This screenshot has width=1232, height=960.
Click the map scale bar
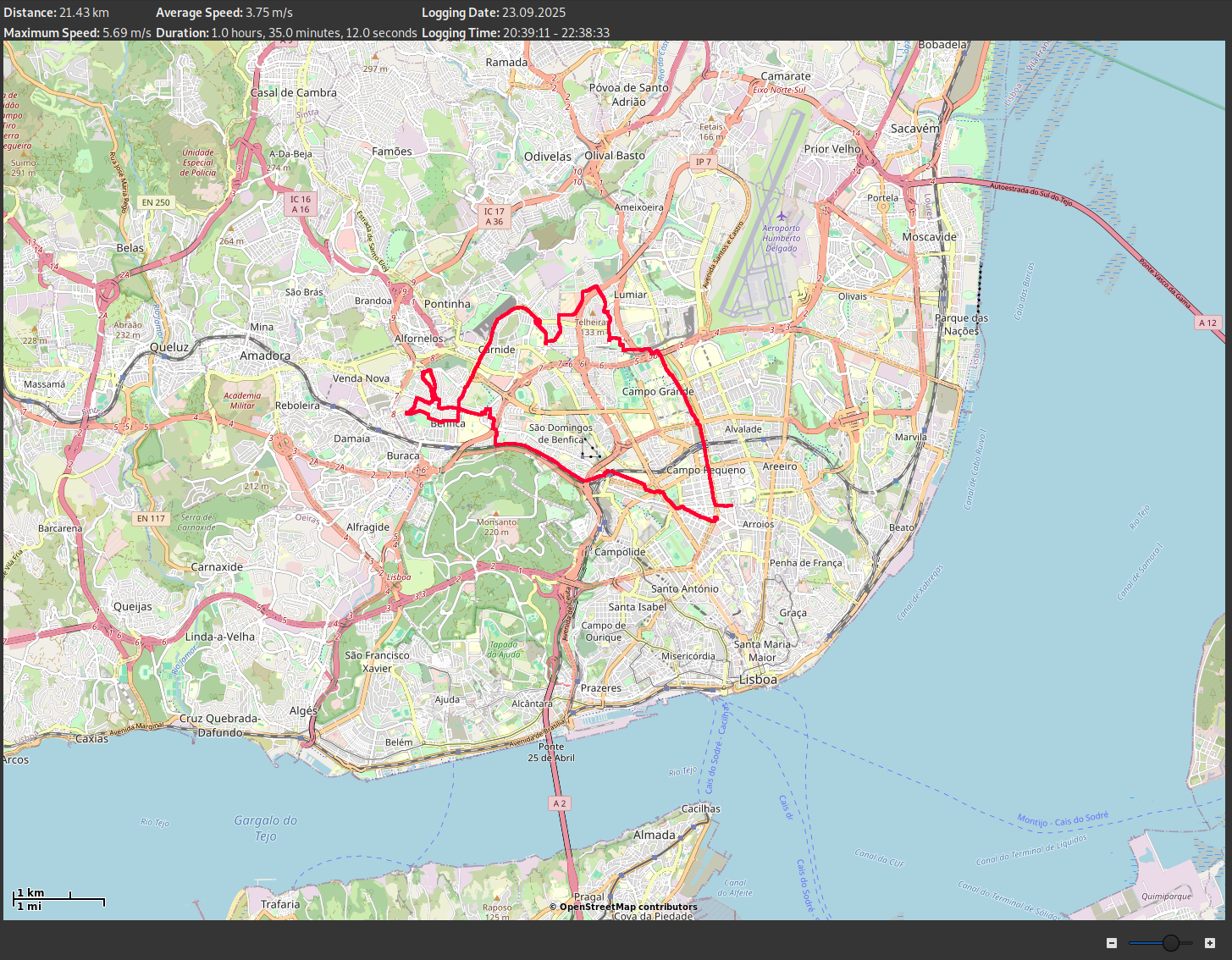click(59, 900)
